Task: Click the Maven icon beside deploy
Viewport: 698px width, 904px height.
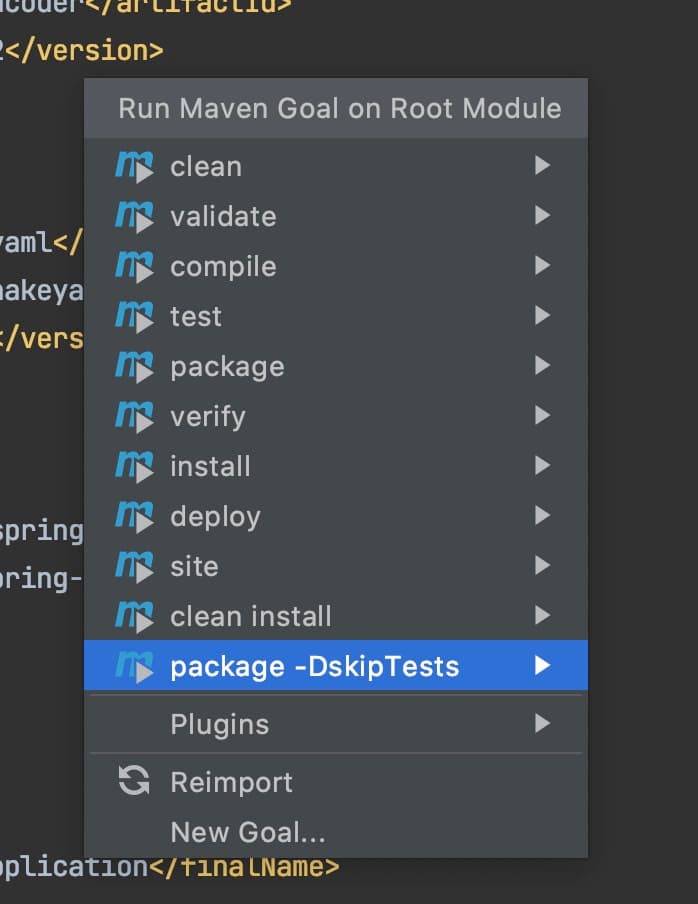Action: [134, 516]
